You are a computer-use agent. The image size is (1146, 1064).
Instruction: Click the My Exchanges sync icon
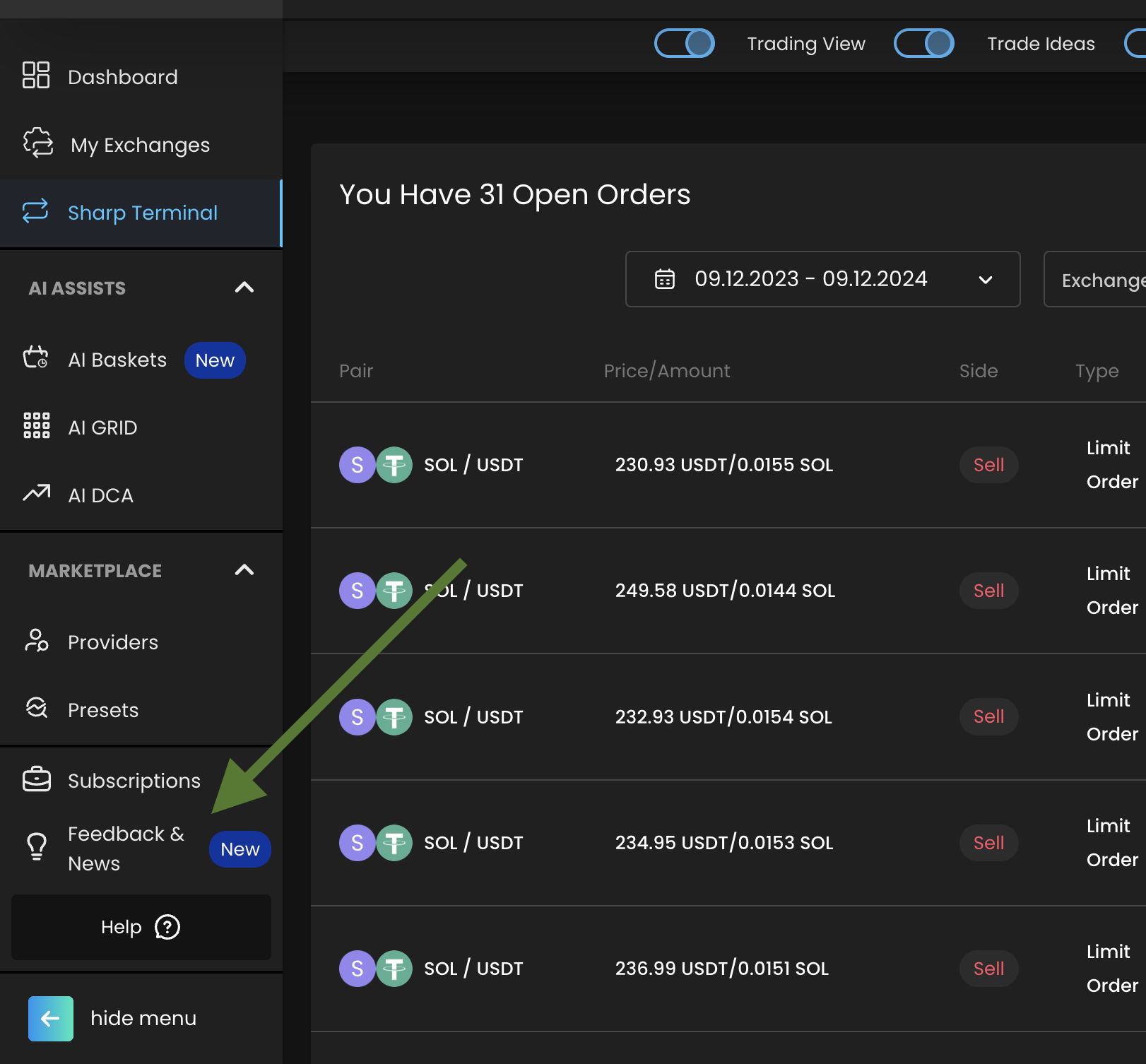(x=38, y=143)
